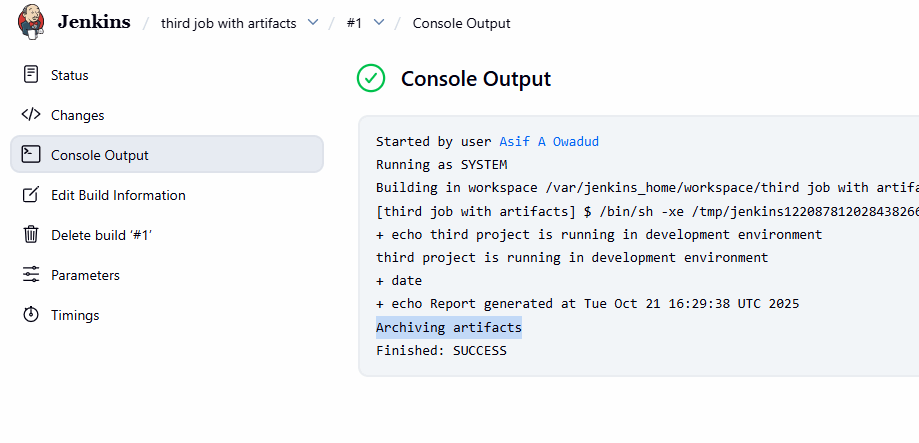Open third job with artifacts breadcrumb link
Screen dimensions: 919x443
[228, 23]
